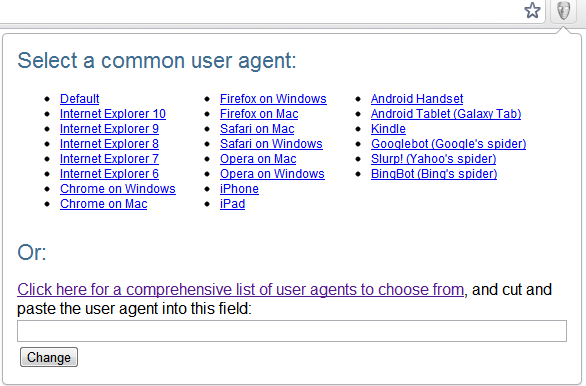Choose the iPad user agent
586x386 pixels.
coord(232,204)
